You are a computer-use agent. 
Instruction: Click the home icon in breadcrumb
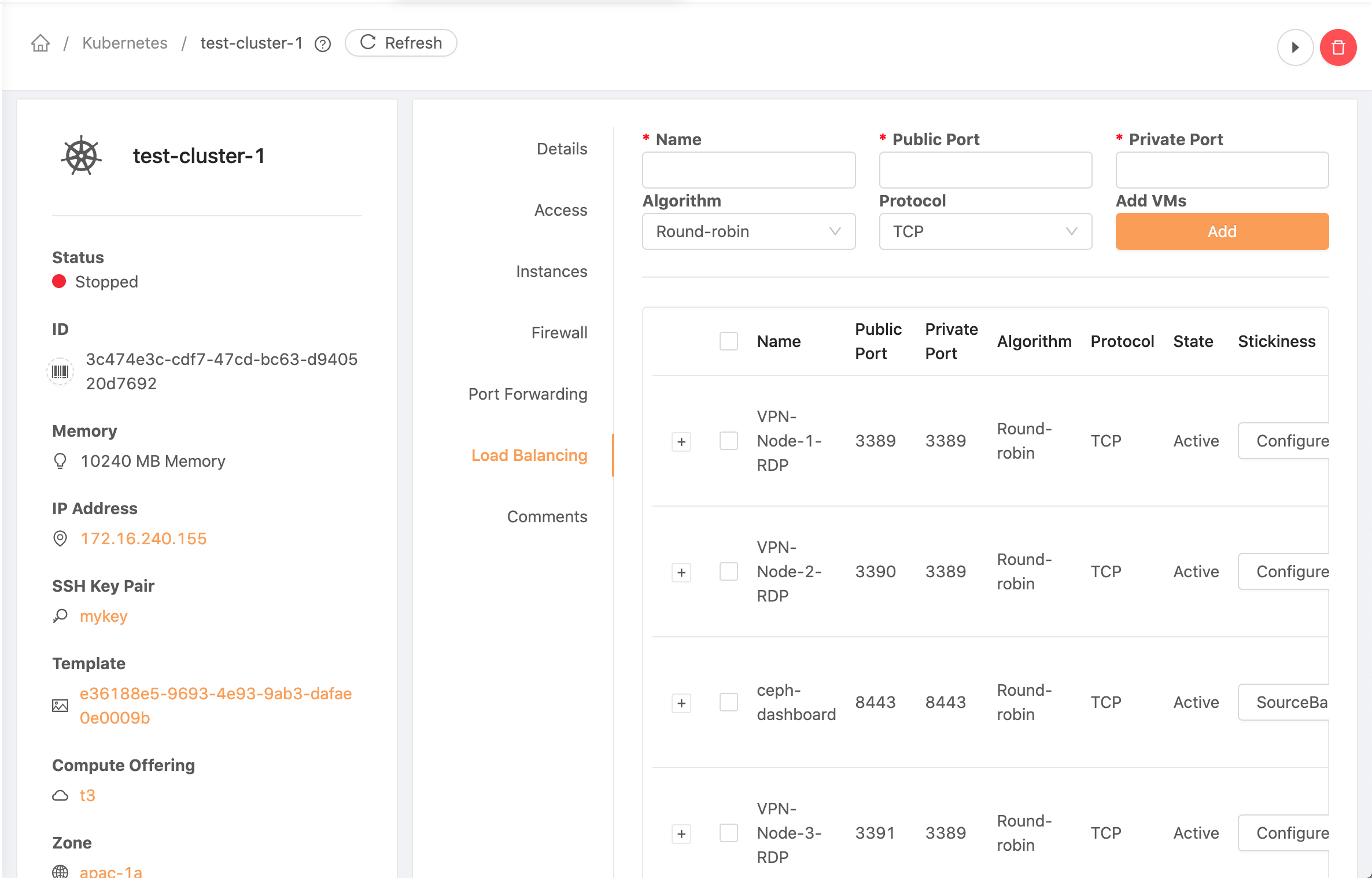click(40, 43)
